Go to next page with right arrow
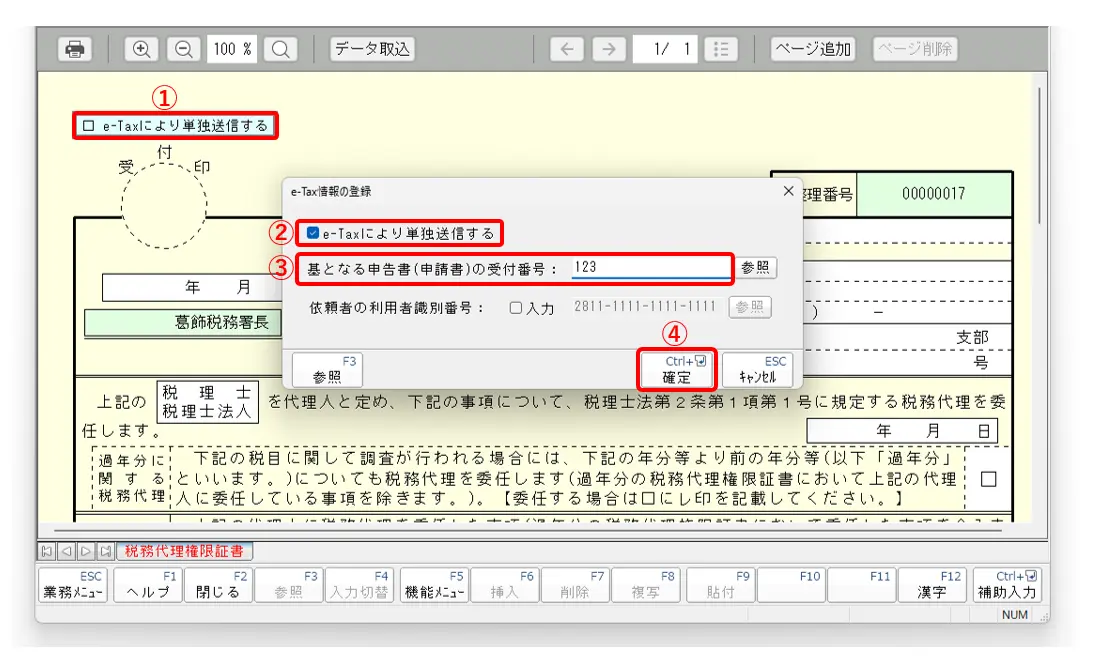1099x672 pixels. coord(608,49)
